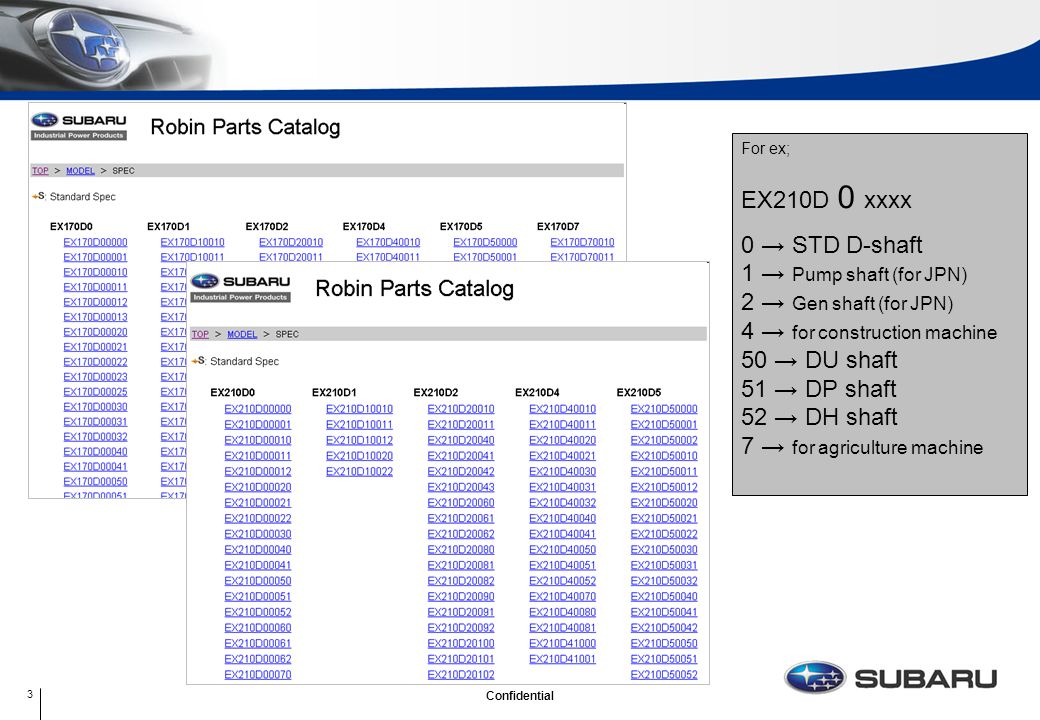1040x720 pixels.
Task: Click the '50 → DU shaft' legend line
Action: (819, 360)
